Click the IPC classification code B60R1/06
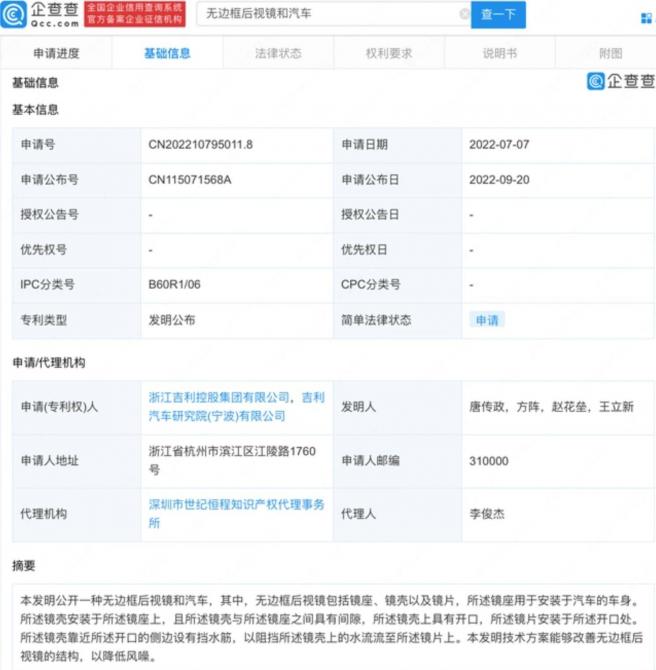This screenshot has height=670, width=656. [x=177, y=285]
